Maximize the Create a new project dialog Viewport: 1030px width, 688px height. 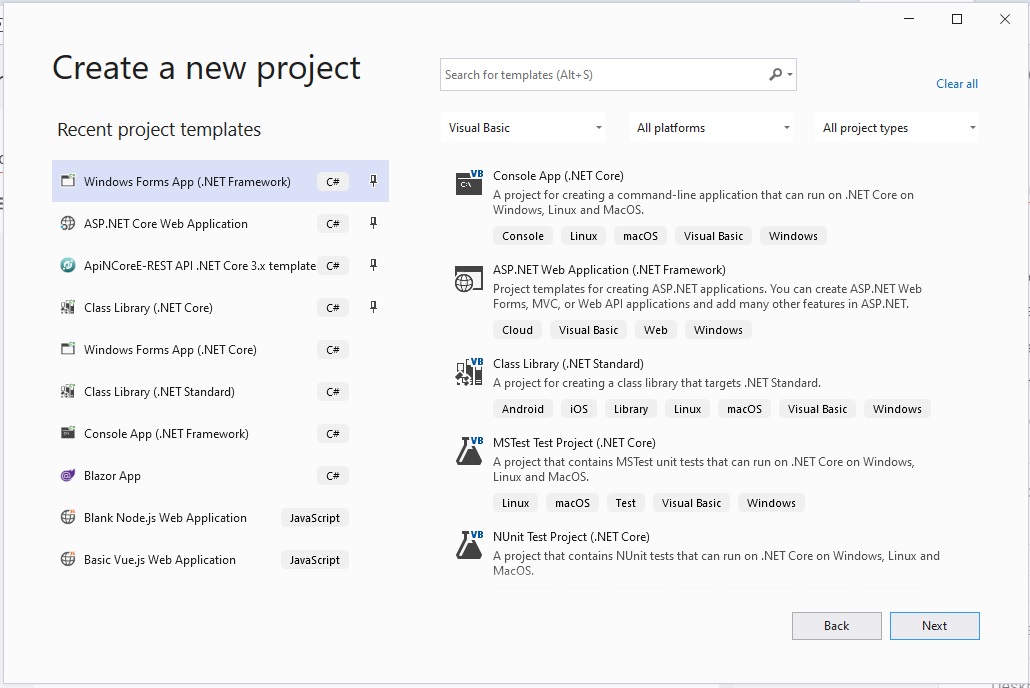click(x=956, y=19)
